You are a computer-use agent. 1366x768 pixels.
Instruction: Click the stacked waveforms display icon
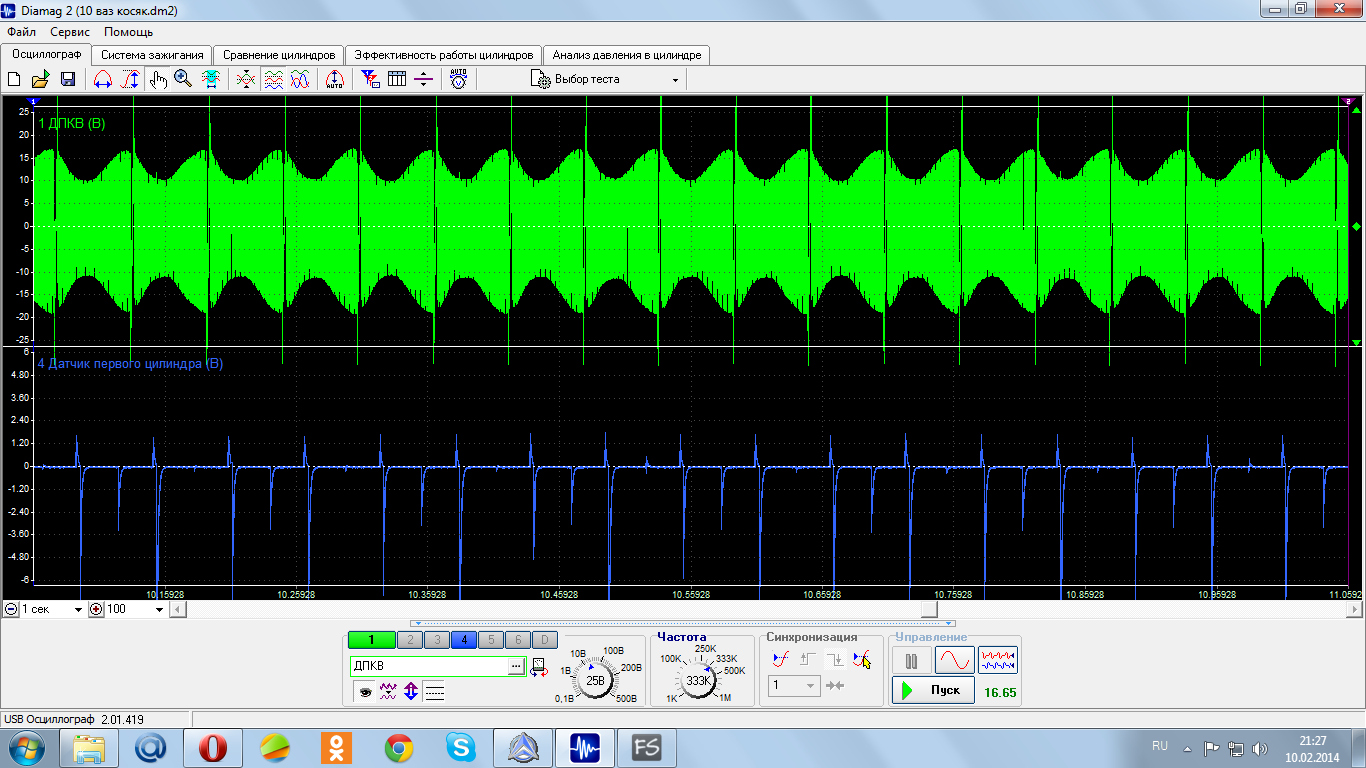pyautogui.click(x=273, y=80)
